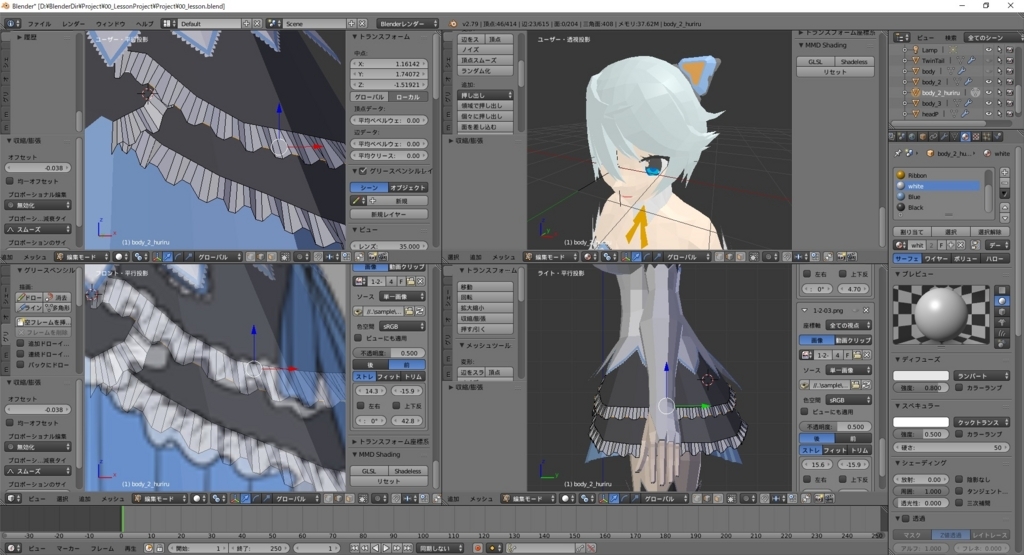Click the TwinTail modifier wrench icon in outliner
Screen dimensions: 1024x555
[971, 60]
